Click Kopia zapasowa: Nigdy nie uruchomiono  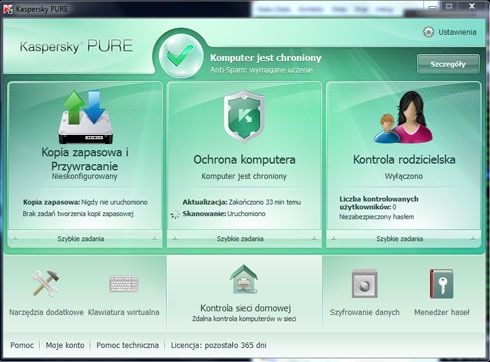point(85,202)
